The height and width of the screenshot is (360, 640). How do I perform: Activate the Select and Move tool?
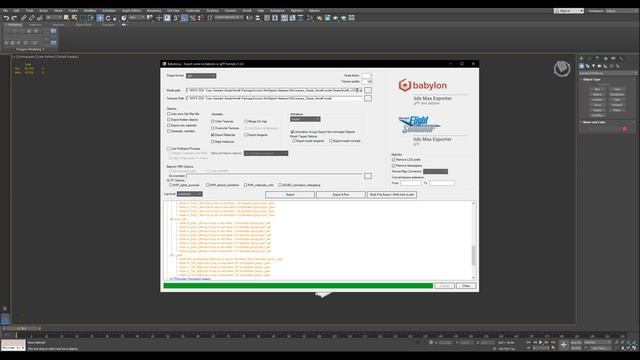click(x=100, y=18)
